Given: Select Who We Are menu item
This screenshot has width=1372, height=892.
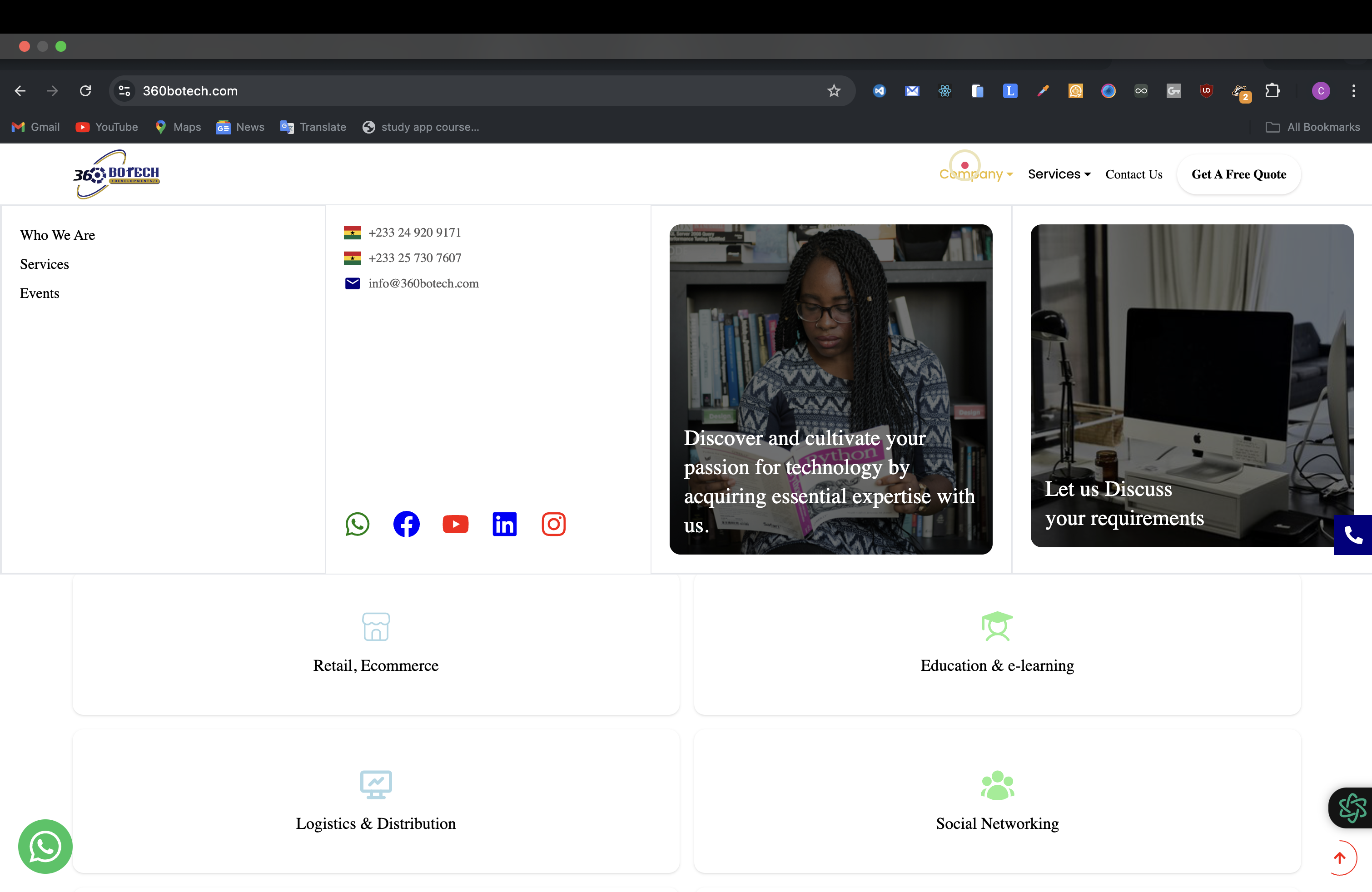Looking at the screenshot, I should click(58, 235).
